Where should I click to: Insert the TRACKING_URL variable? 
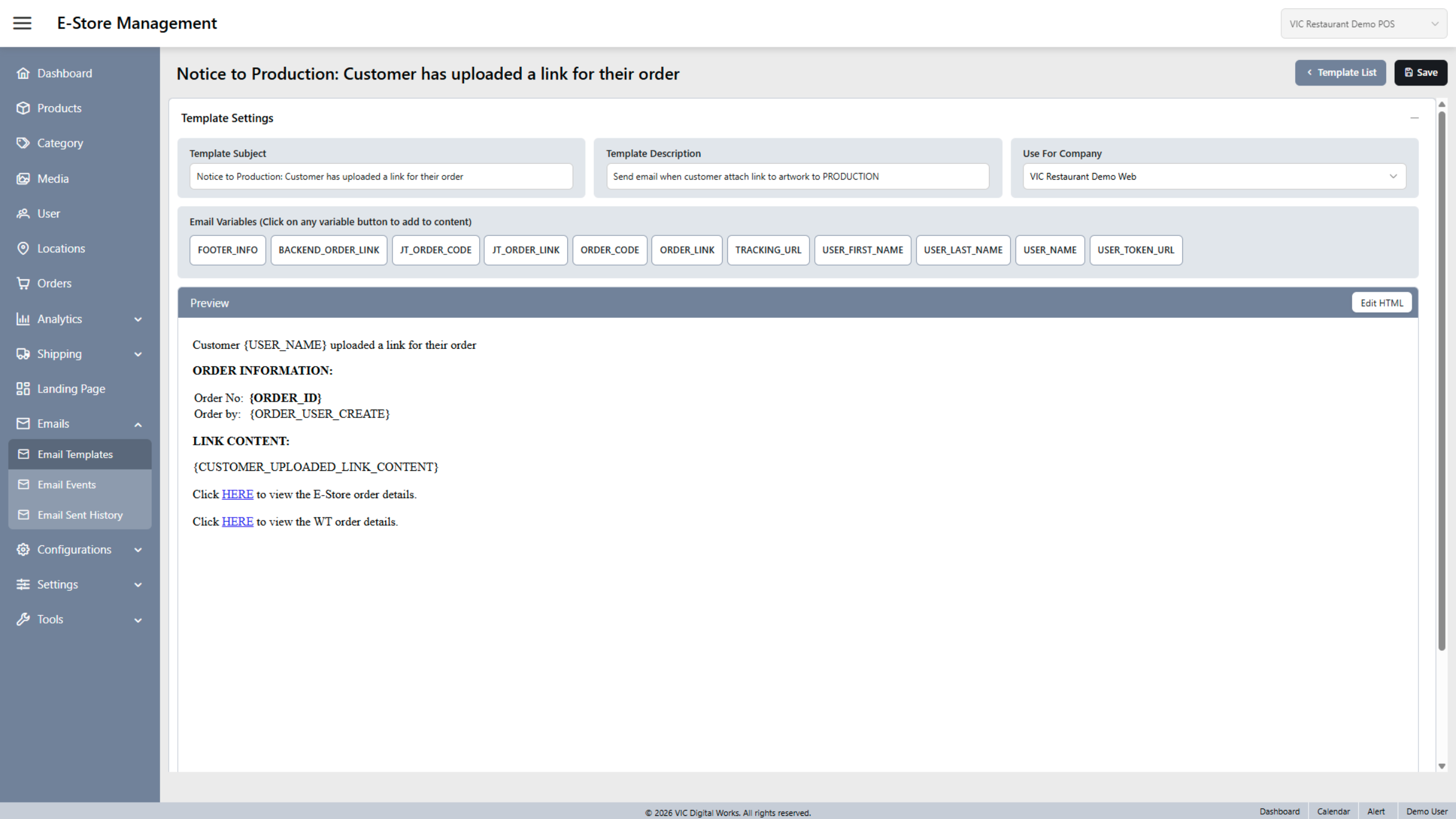(x=768, y=249)
